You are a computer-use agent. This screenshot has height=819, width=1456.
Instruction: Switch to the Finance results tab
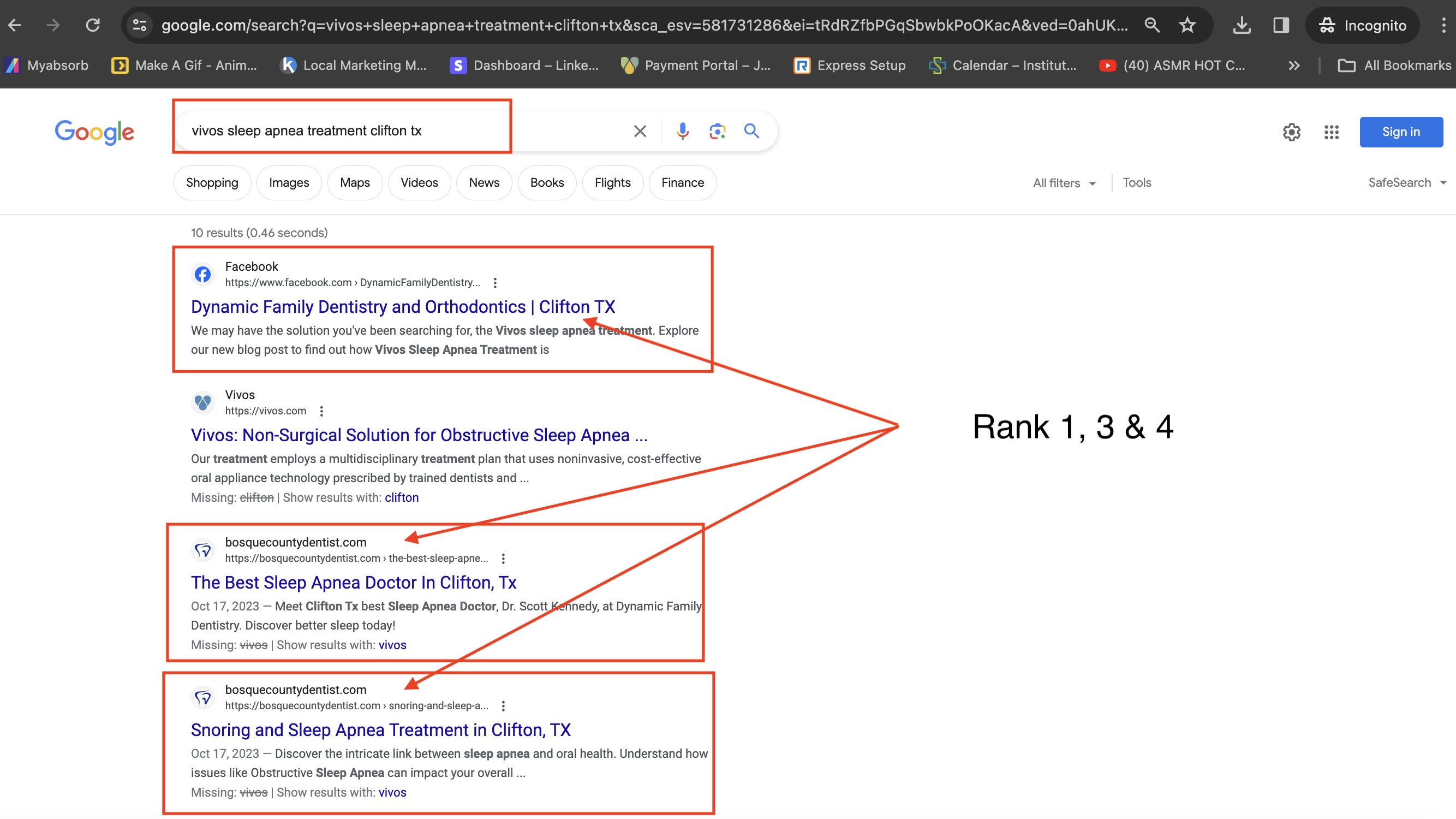pos(682,183)
